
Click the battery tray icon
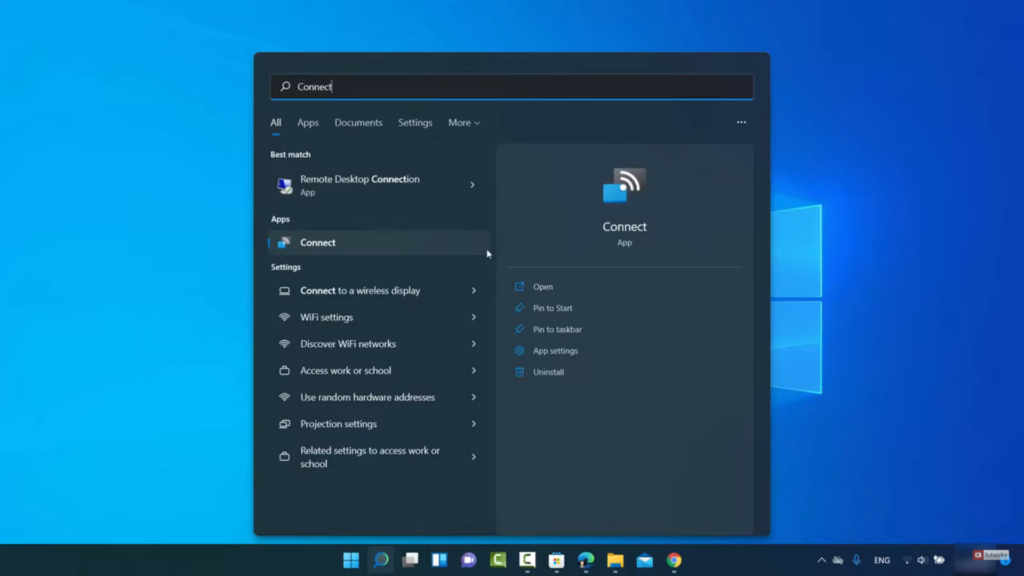coord(939,560)
